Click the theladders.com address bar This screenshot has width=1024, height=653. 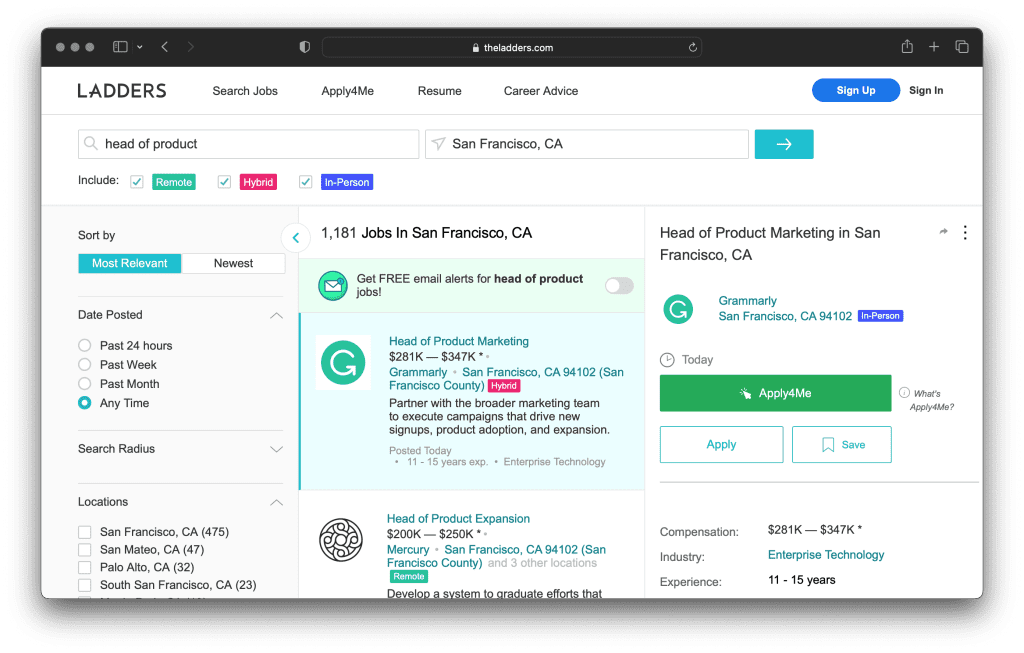512,48
